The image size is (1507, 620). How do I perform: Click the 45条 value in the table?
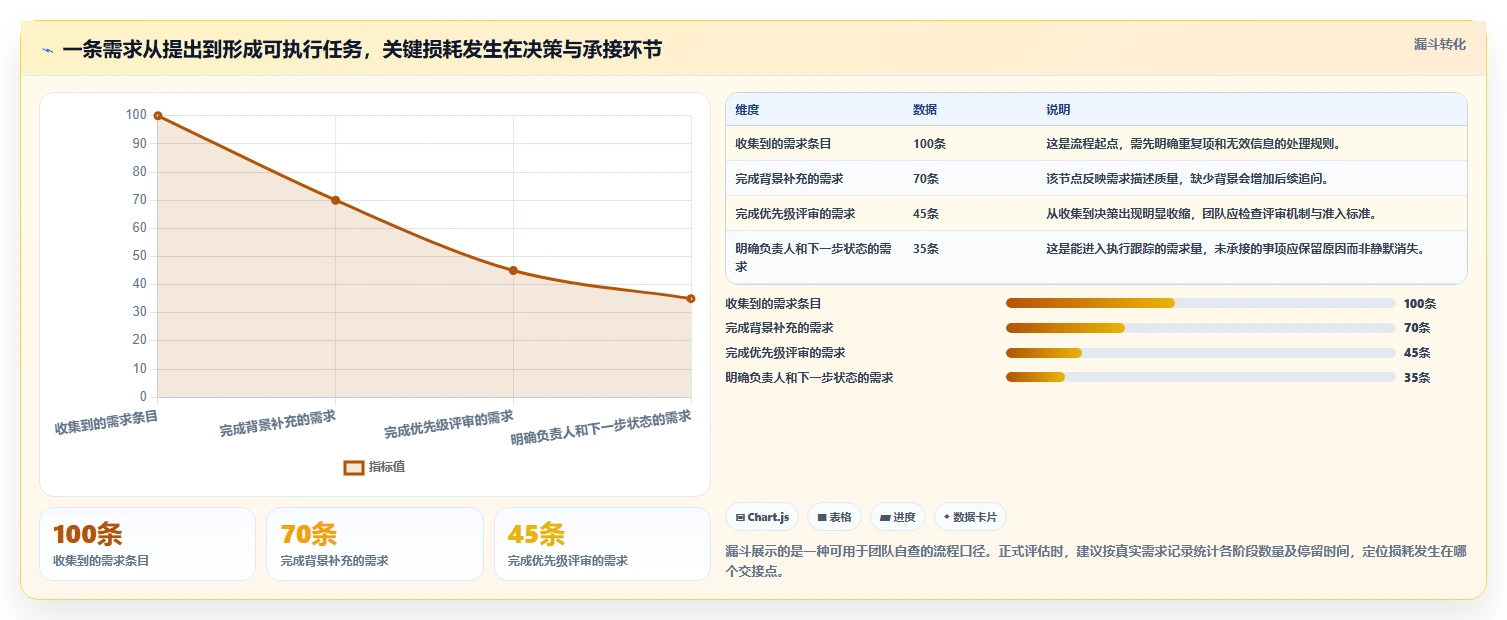coord(926,214)
